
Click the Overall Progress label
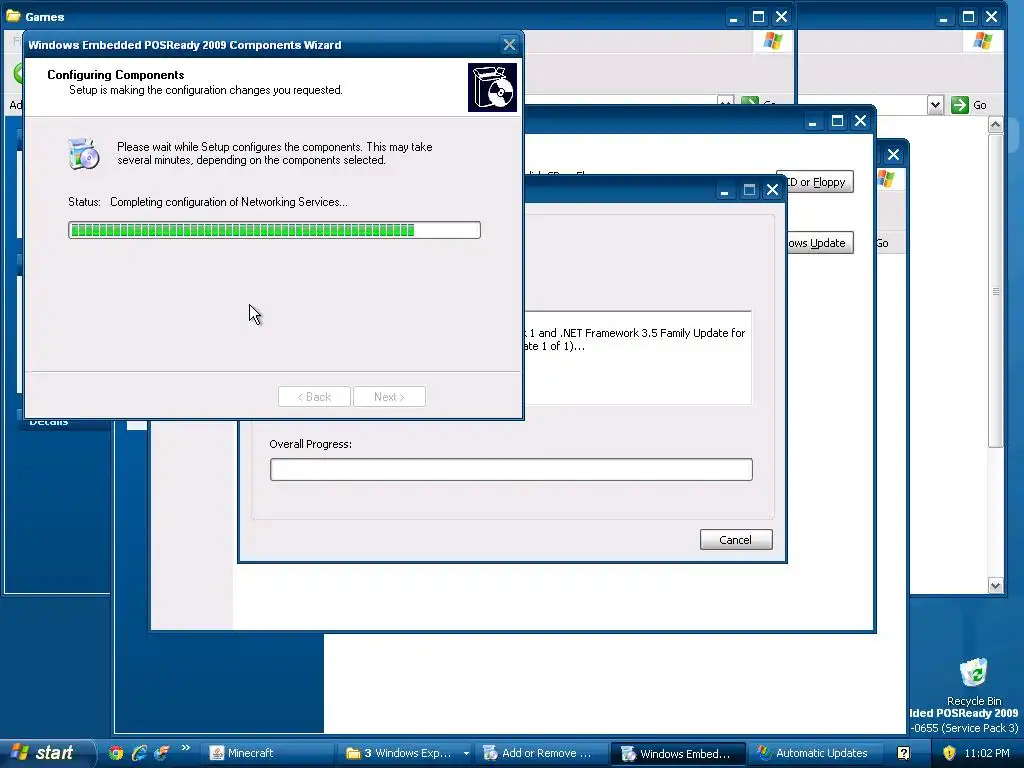pyautogui.click(x=310, y=444)
